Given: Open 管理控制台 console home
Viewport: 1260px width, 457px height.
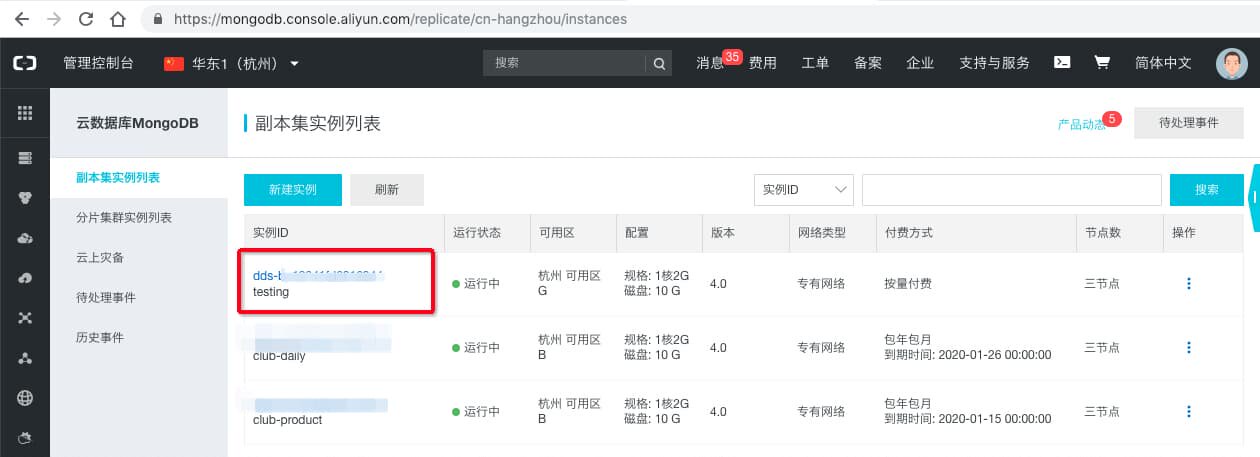Looking at the screenshot, I should coord(98,63).
